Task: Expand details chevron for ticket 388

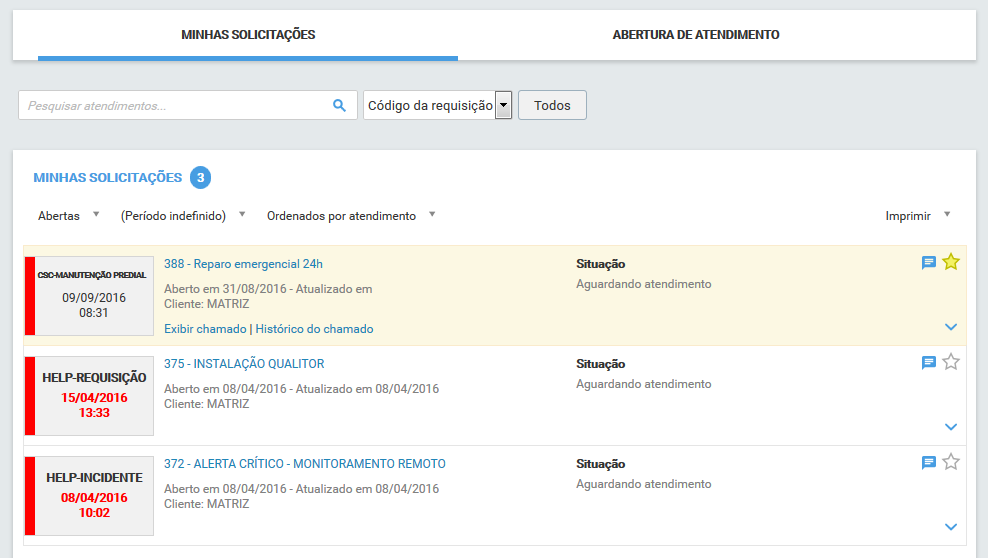Action: pyautogui.click(x=951, y=327)
